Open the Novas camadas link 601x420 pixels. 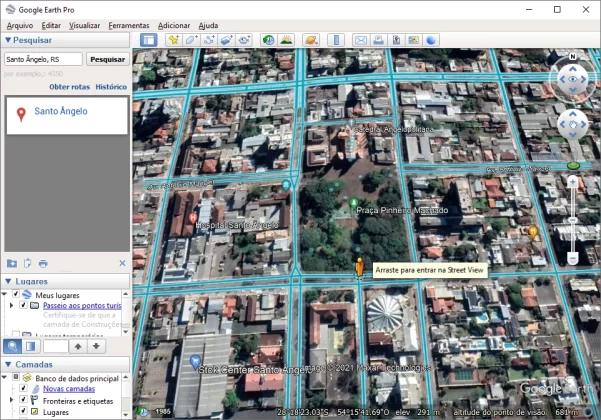69,389
